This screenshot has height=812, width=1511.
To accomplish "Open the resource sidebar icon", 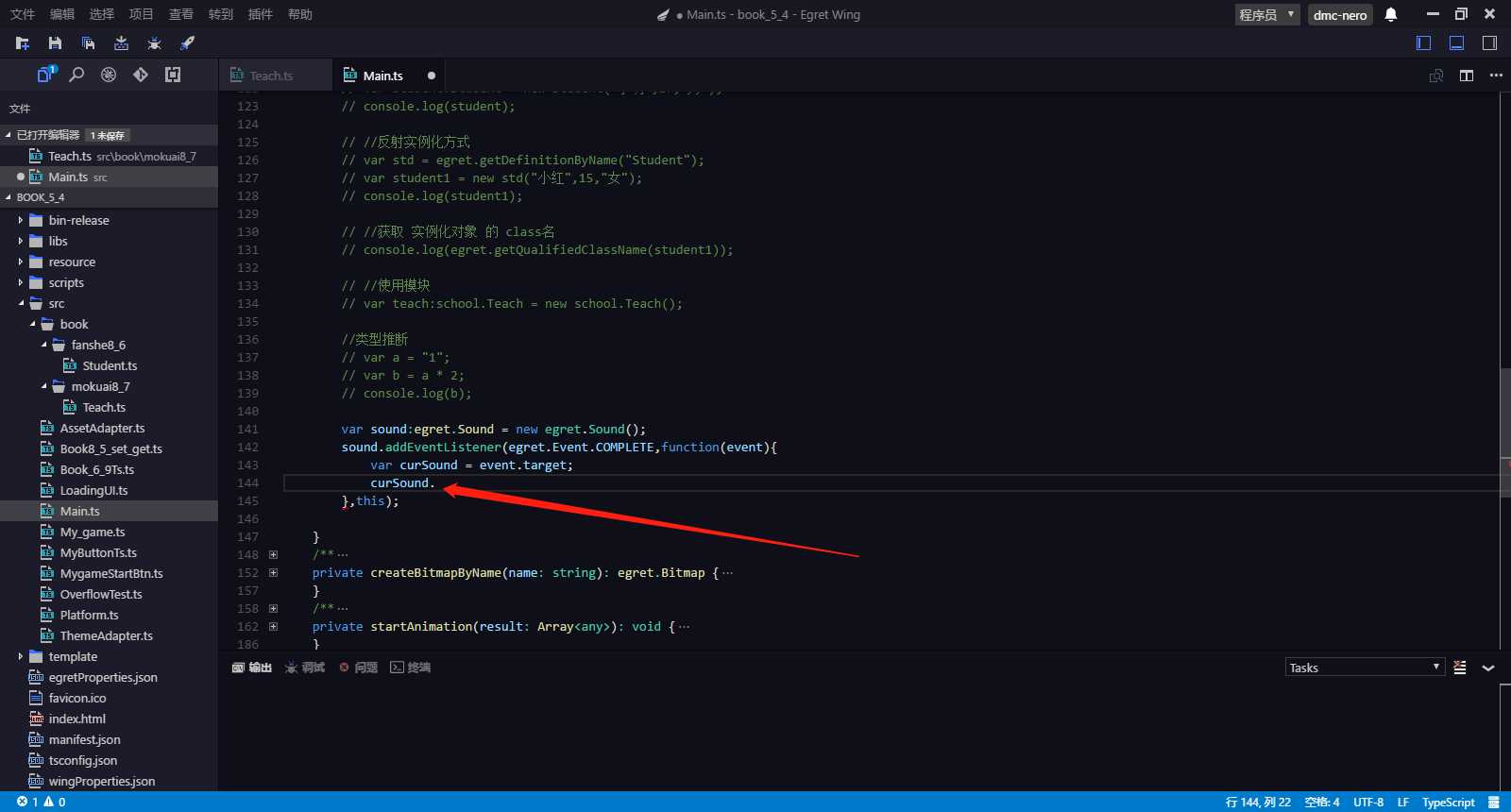I will (x=173, y=75).
